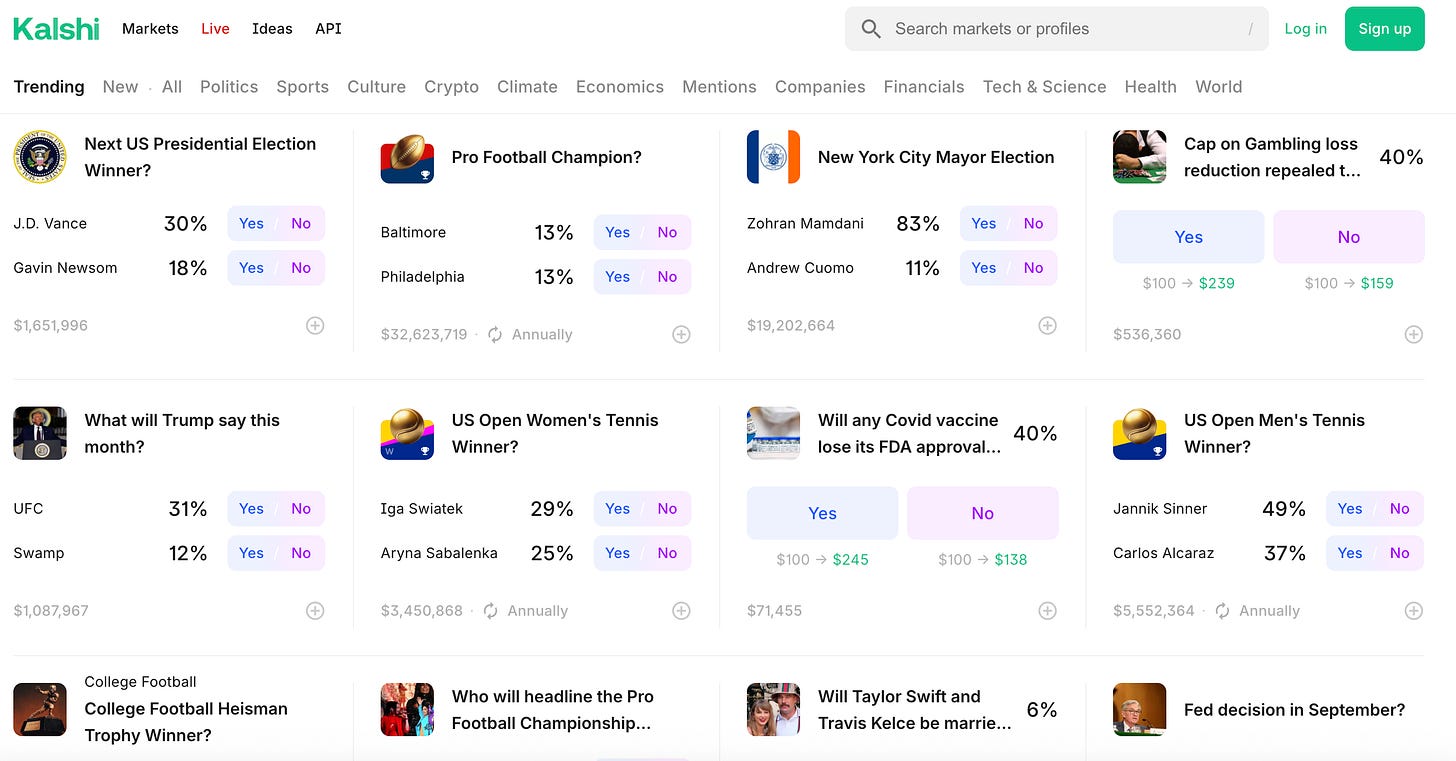The width and height of the screenshot is (1456, 761).
Task: Select Yes for J.D. Vance
Action: 251,224
